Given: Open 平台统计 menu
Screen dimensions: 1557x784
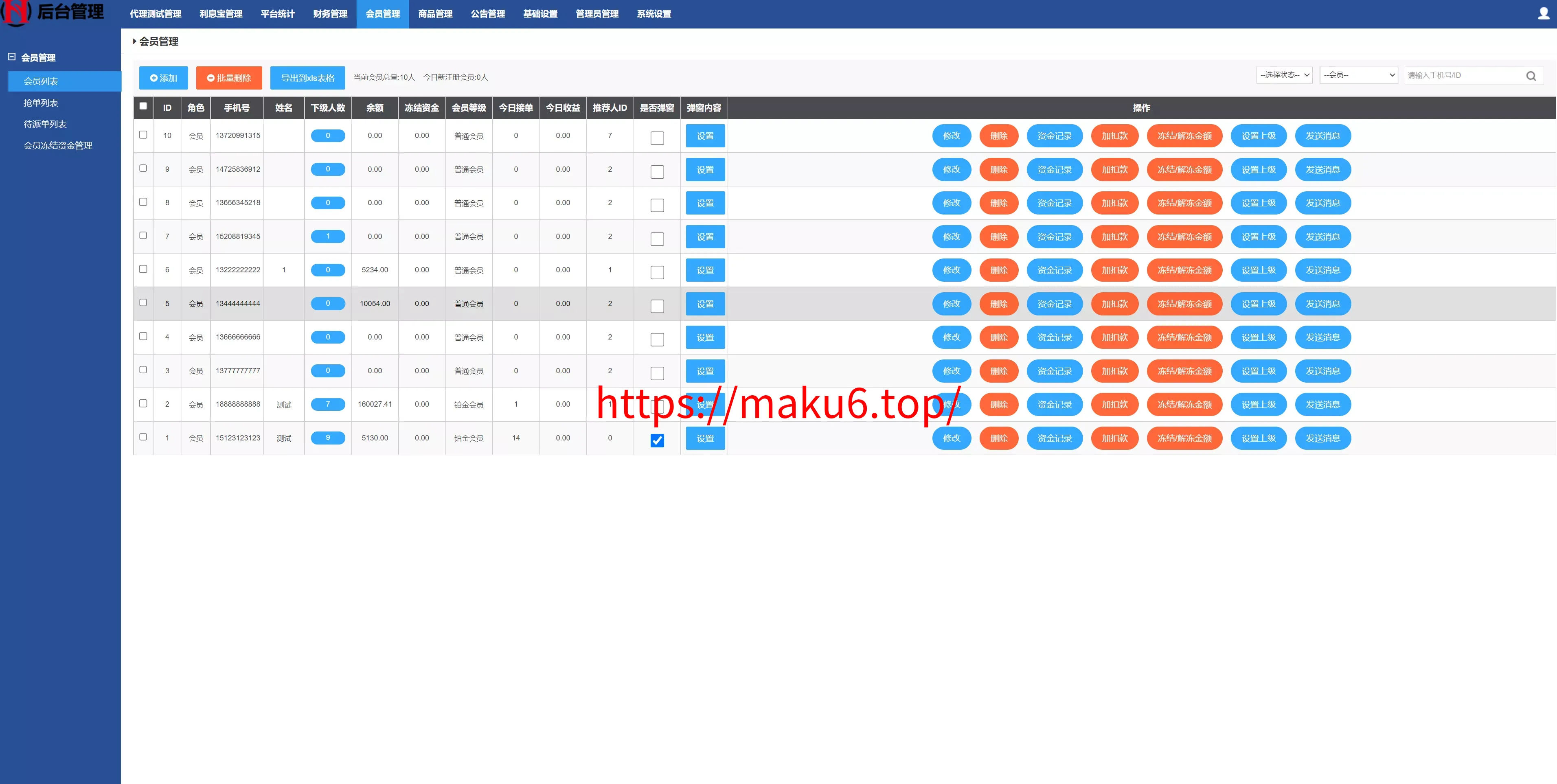Looking at the screenshot, I should pos(277,14).
